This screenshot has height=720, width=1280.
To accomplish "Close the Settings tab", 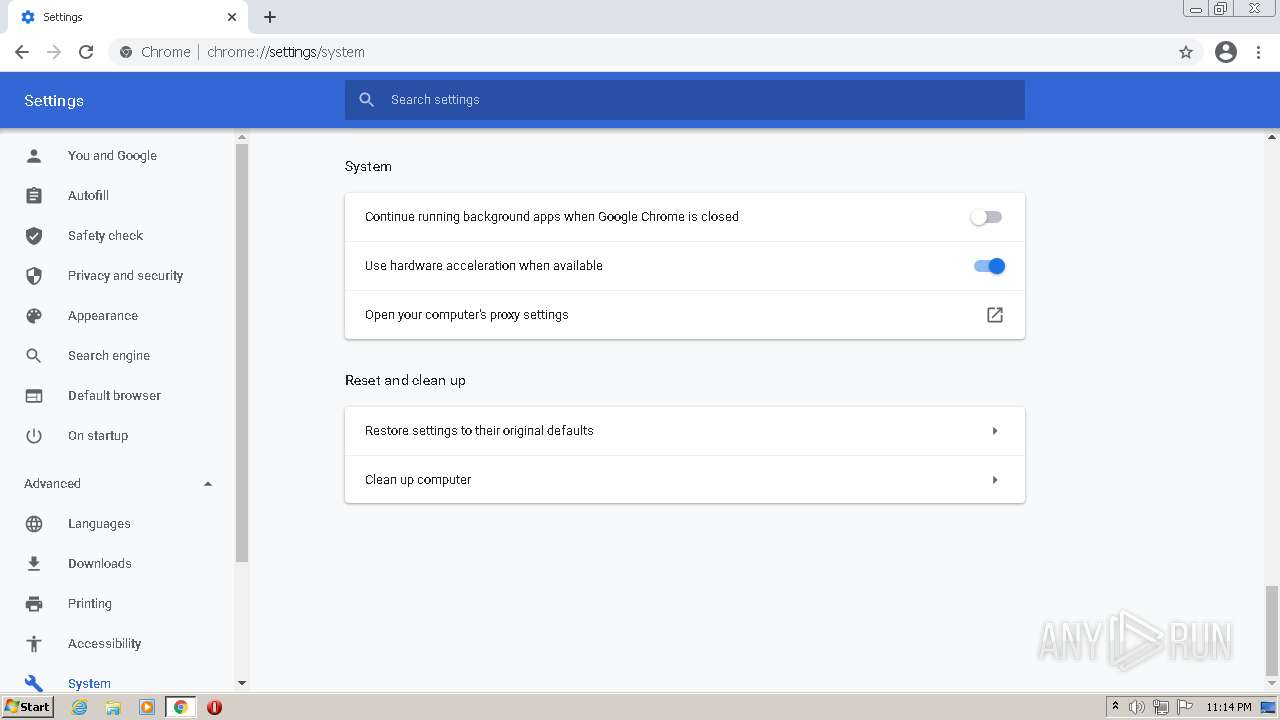I will pyautogui.click(x=232, y=17).
